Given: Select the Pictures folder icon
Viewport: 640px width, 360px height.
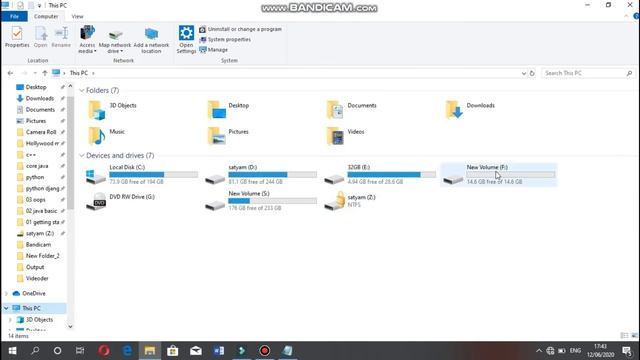Looking at the screenshot, I should pos(216,136).
